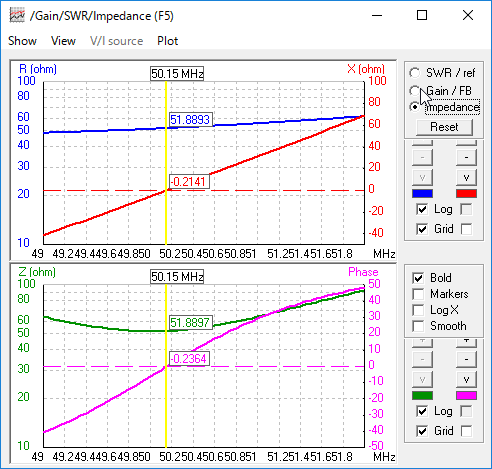Open the Plot menu

click(x=168, y=41)
